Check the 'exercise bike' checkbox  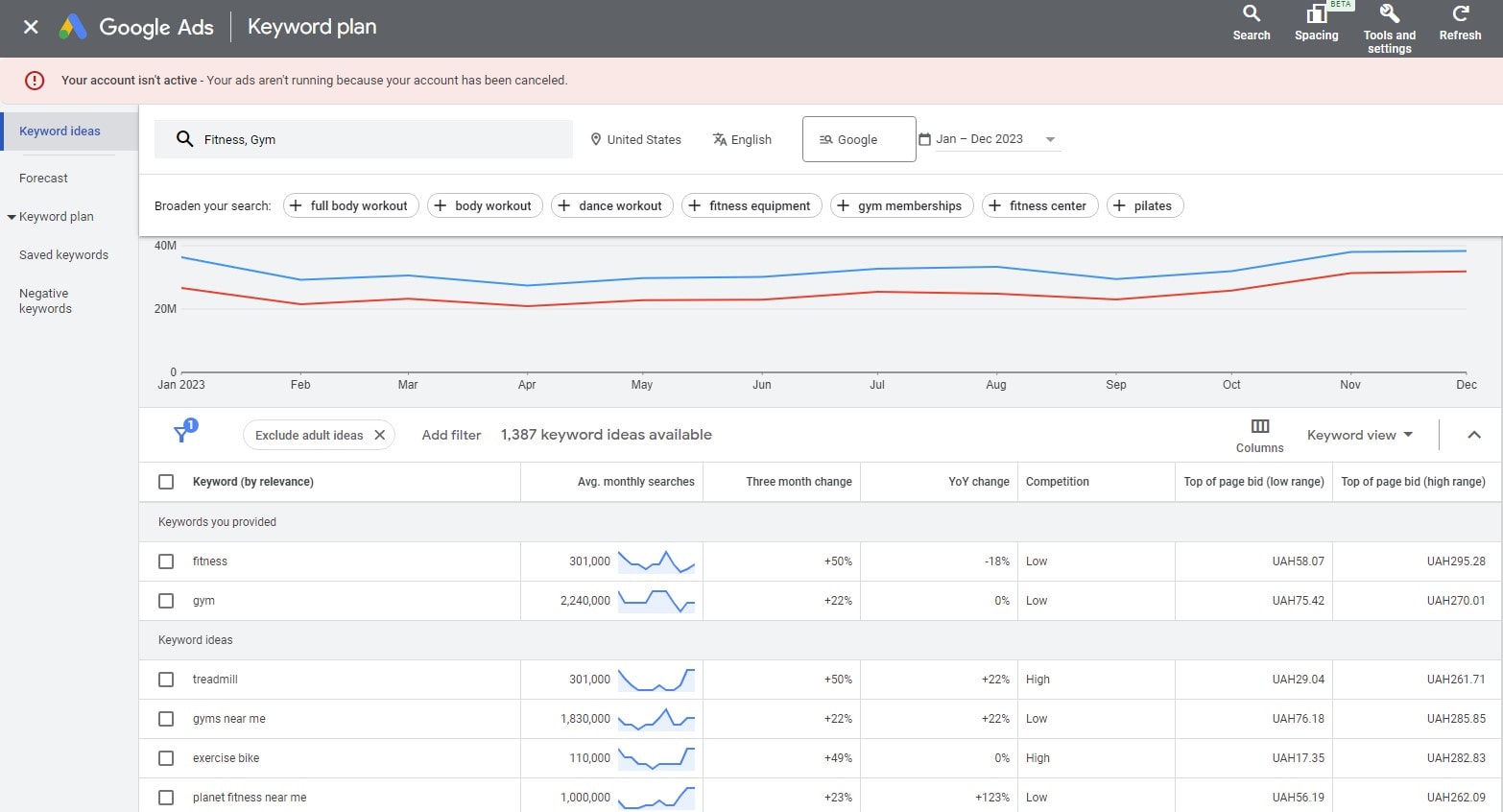[166, 758]
